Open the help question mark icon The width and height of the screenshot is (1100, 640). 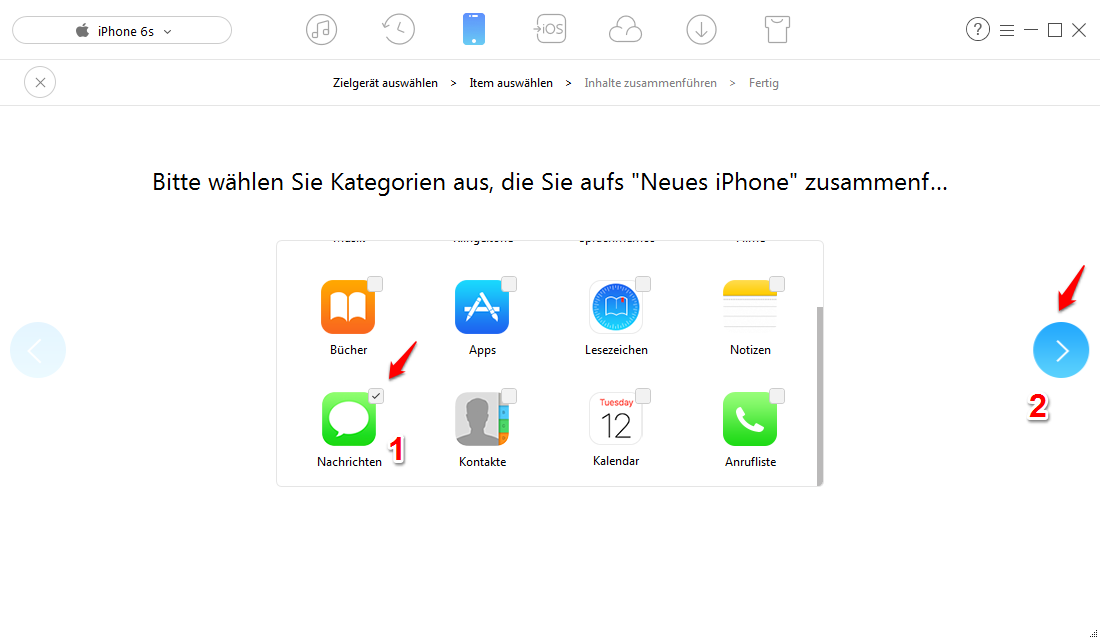point(977,29)
